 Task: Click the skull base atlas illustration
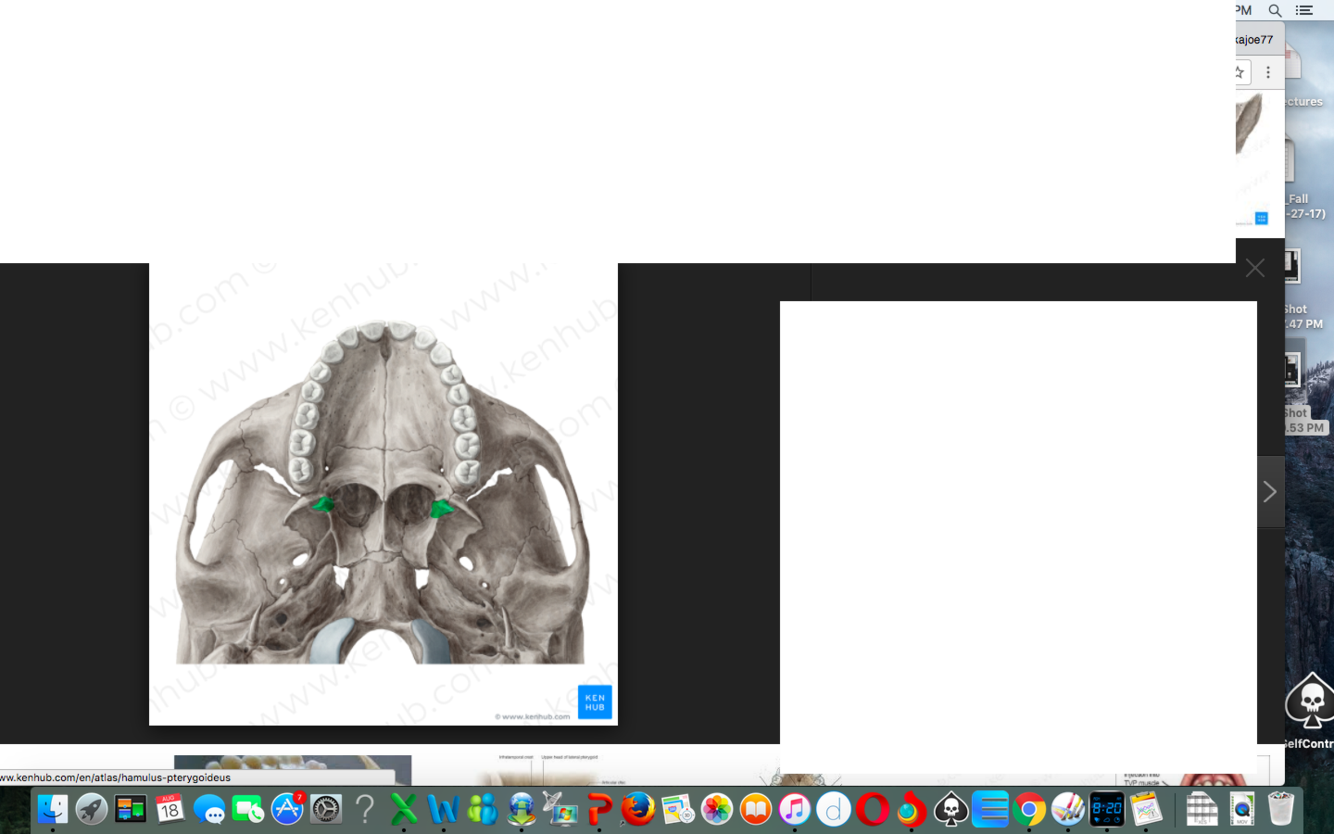pos(383,492)
